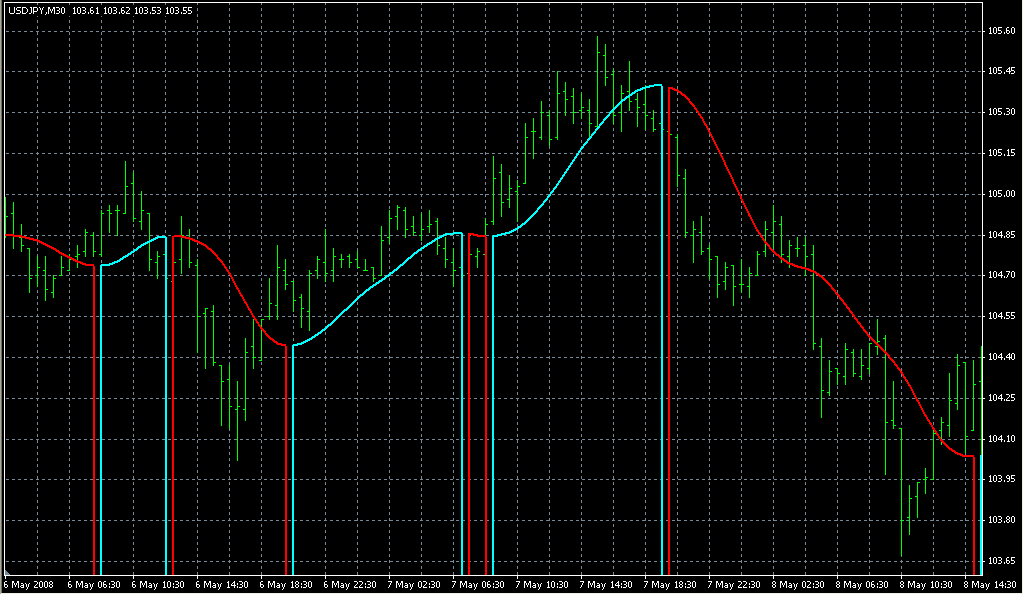Click the 7 May 14:30 time label
Screen dimensions: 1024x594
(607, 584)
